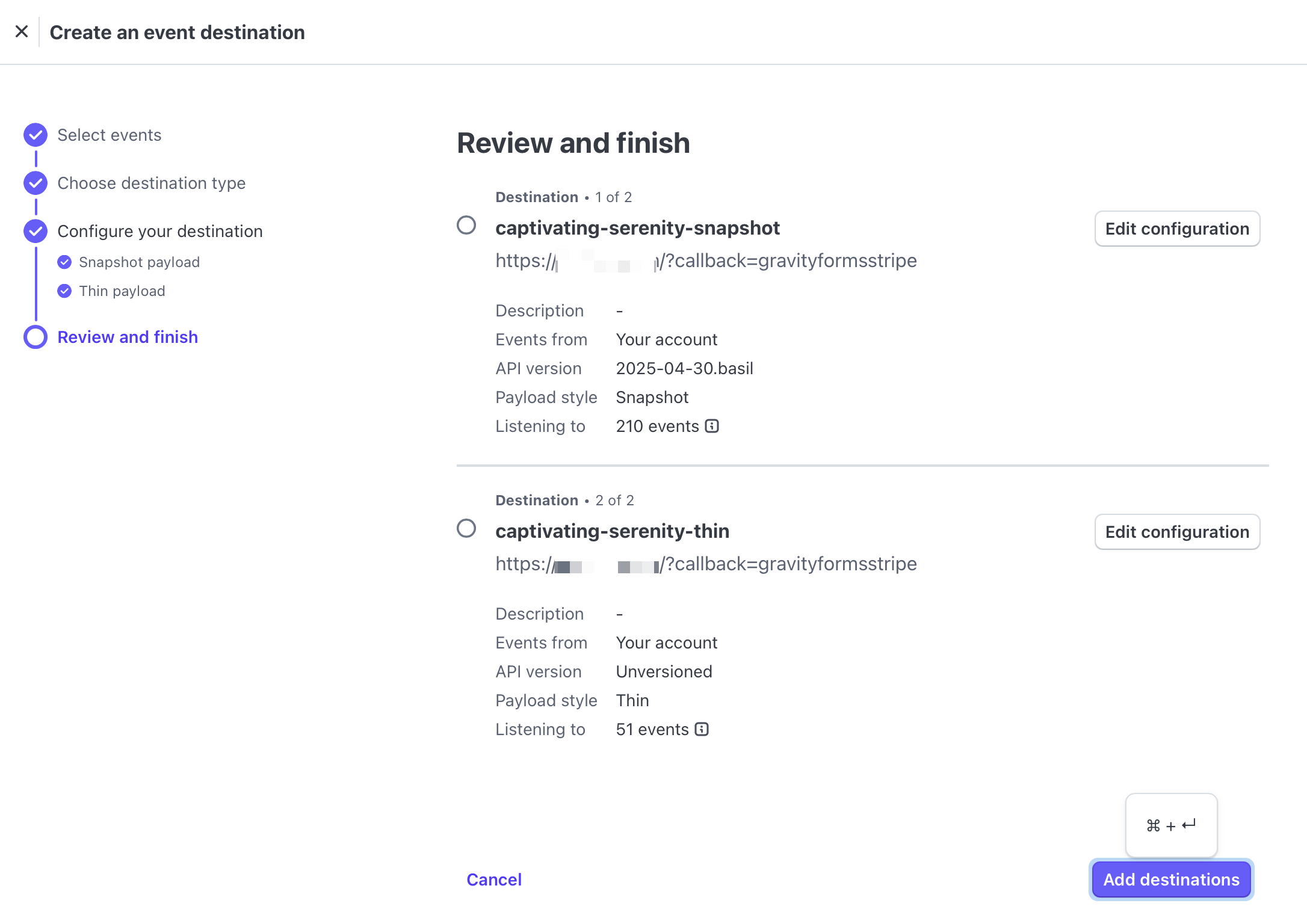Jump to the Thin payload substep
This screenshot has height=924, width=1307.
[x=122, y=291]
